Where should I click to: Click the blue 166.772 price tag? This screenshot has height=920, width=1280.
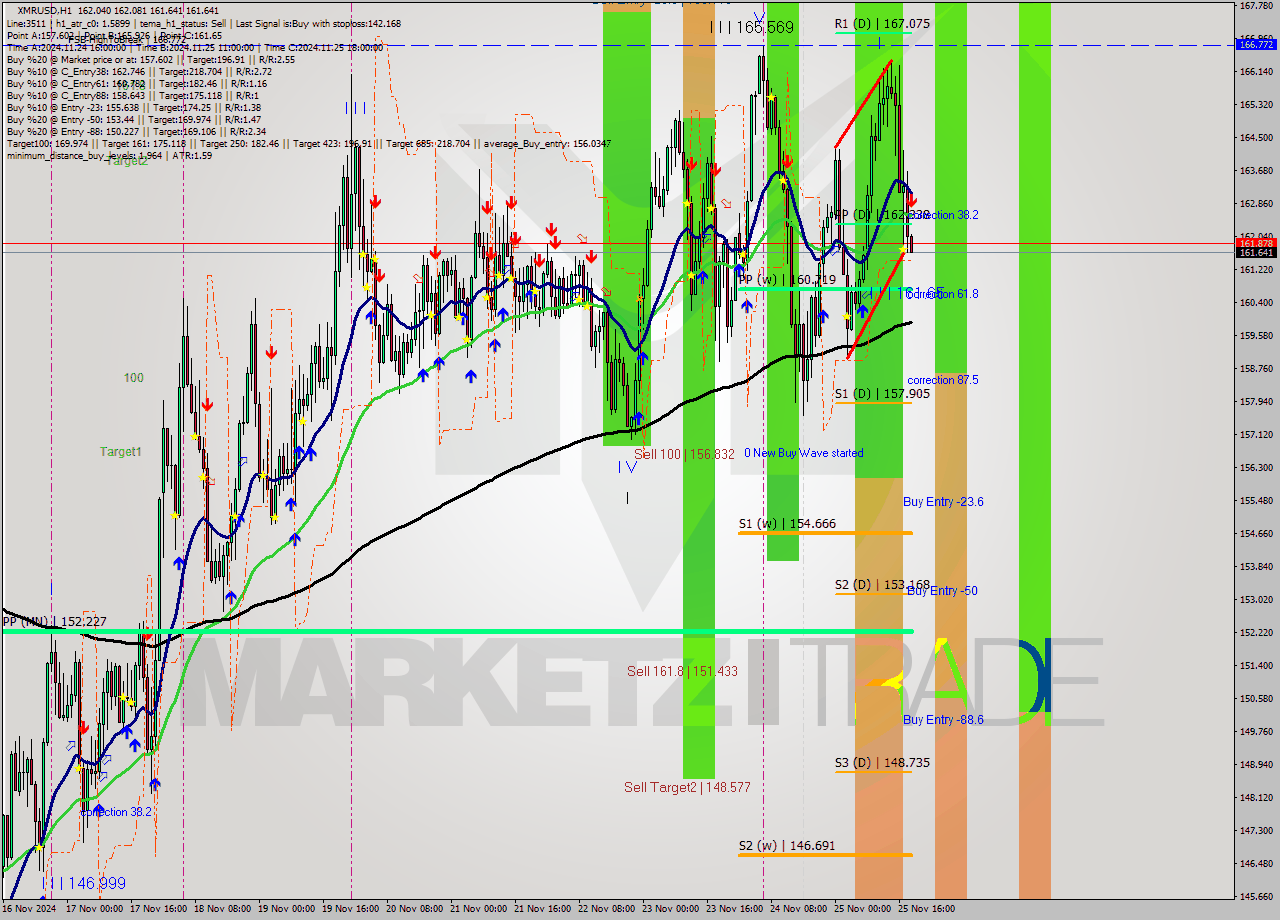[1256, 45]
